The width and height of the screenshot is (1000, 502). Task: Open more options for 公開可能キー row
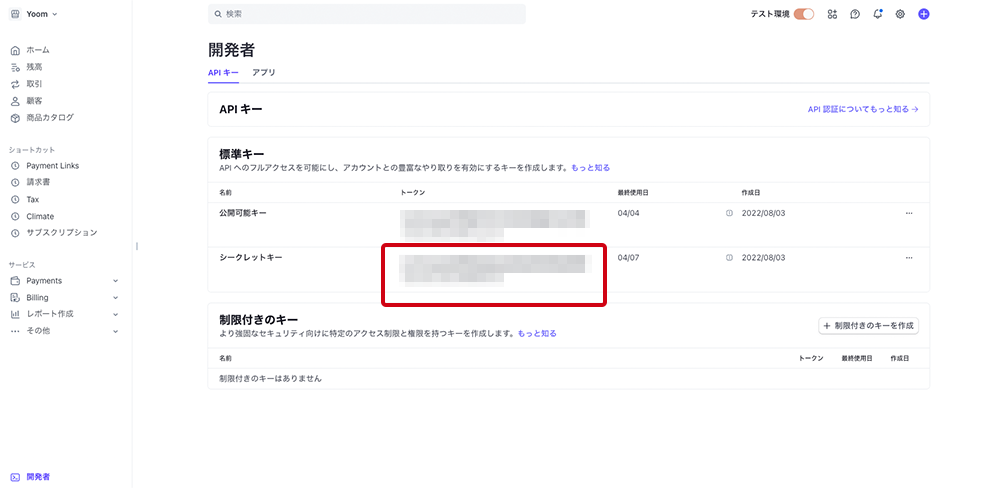(908, 213)
